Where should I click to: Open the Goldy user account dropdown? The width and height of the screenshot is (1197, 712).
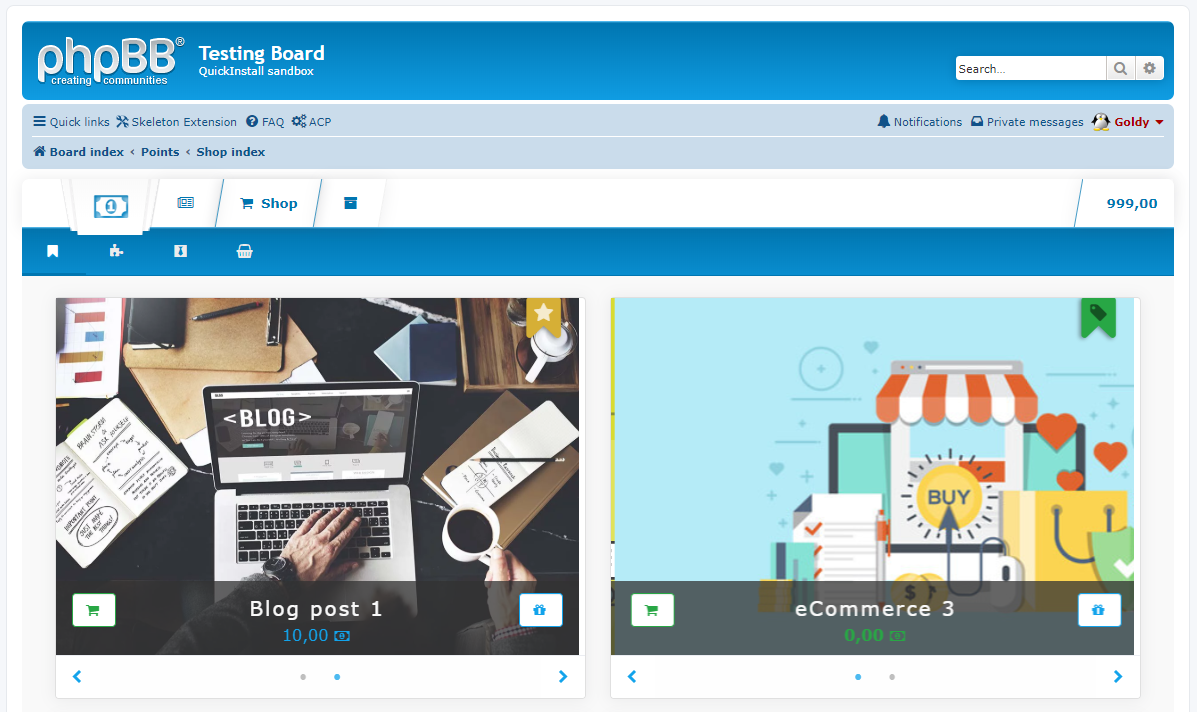pyautogui.click(x=1130, y=122)
